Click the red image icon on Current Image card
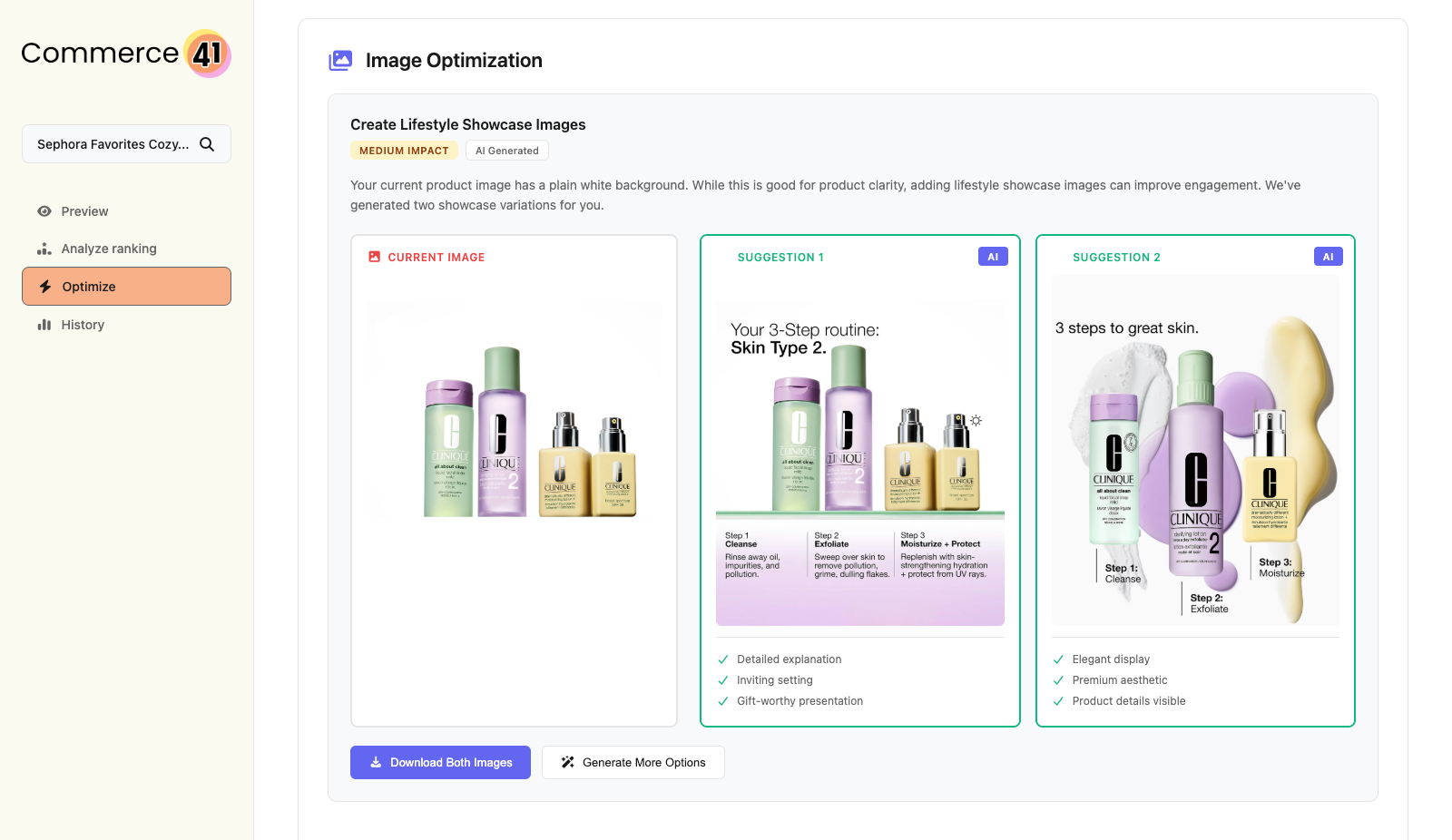The height and width of the screenshot is (840, 1452). (x=375, y=257)
